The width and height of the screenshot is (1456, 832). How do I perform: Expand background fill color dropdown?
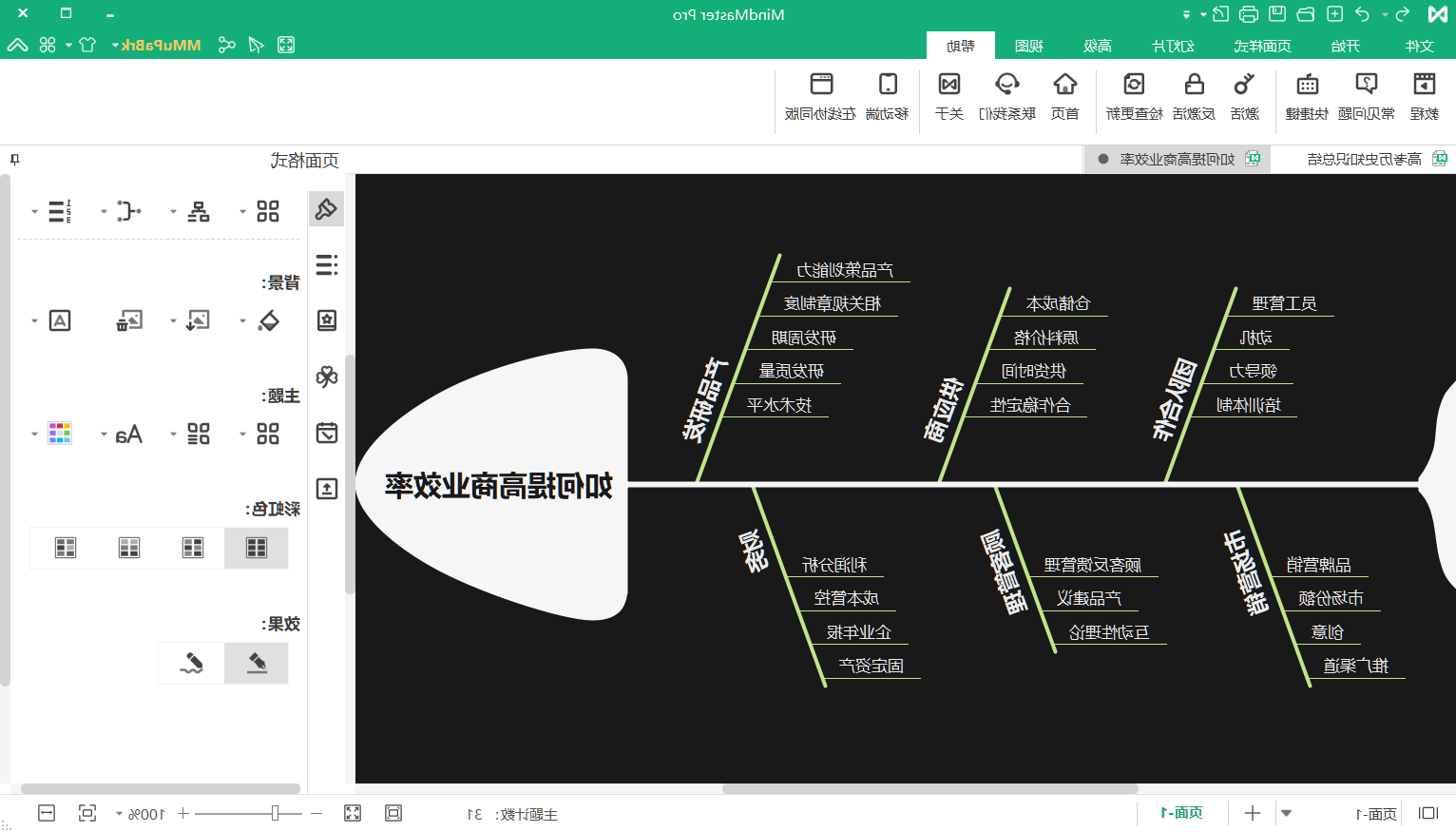click(x=243, y=320)
